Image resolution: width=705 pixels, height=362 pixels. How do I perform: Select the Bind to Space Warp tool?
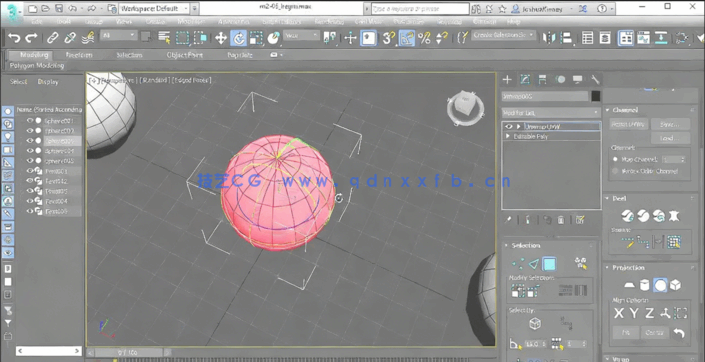(88, 38)
